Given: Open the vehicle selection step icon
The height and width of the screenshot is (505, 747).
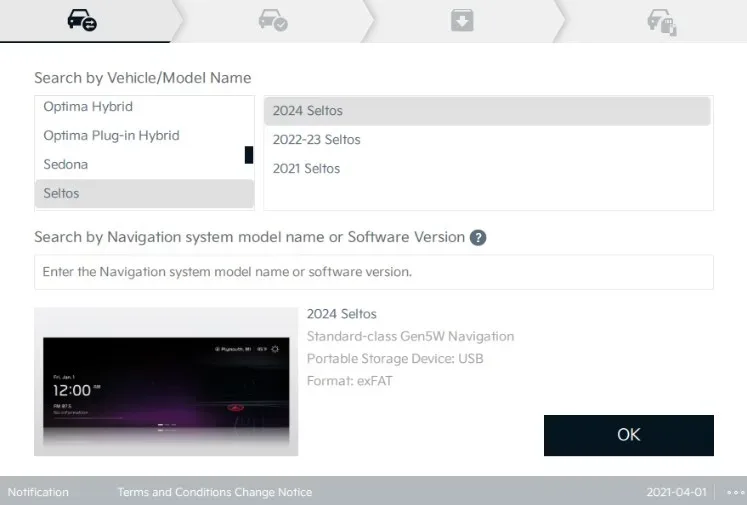Looking at the screenshot, I should click(82, 20).
